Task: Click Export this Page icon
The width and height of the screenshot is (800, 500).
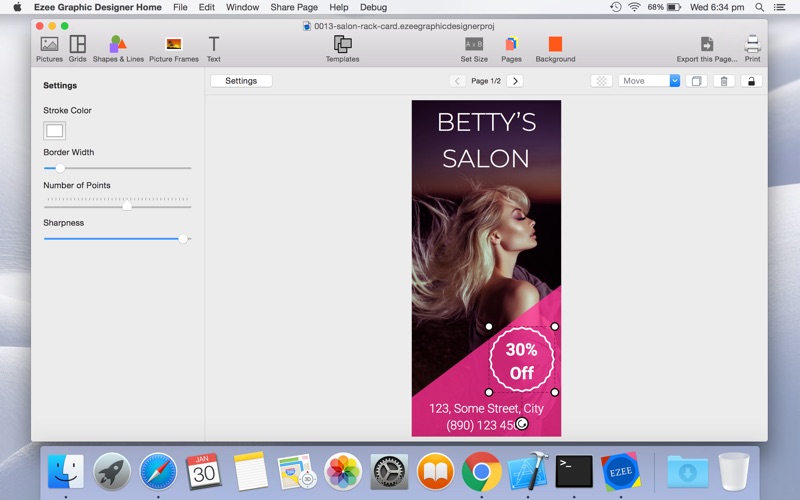Action: tap(706, 45)
